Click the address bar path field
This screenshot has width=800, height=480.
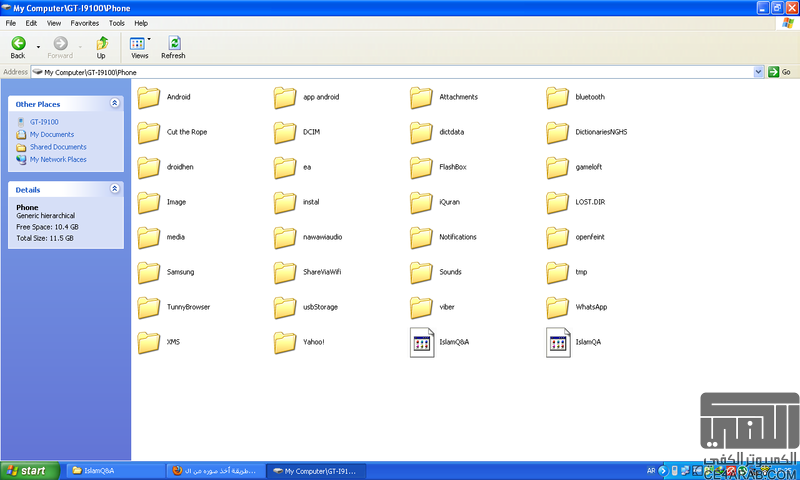coord(392,72)
